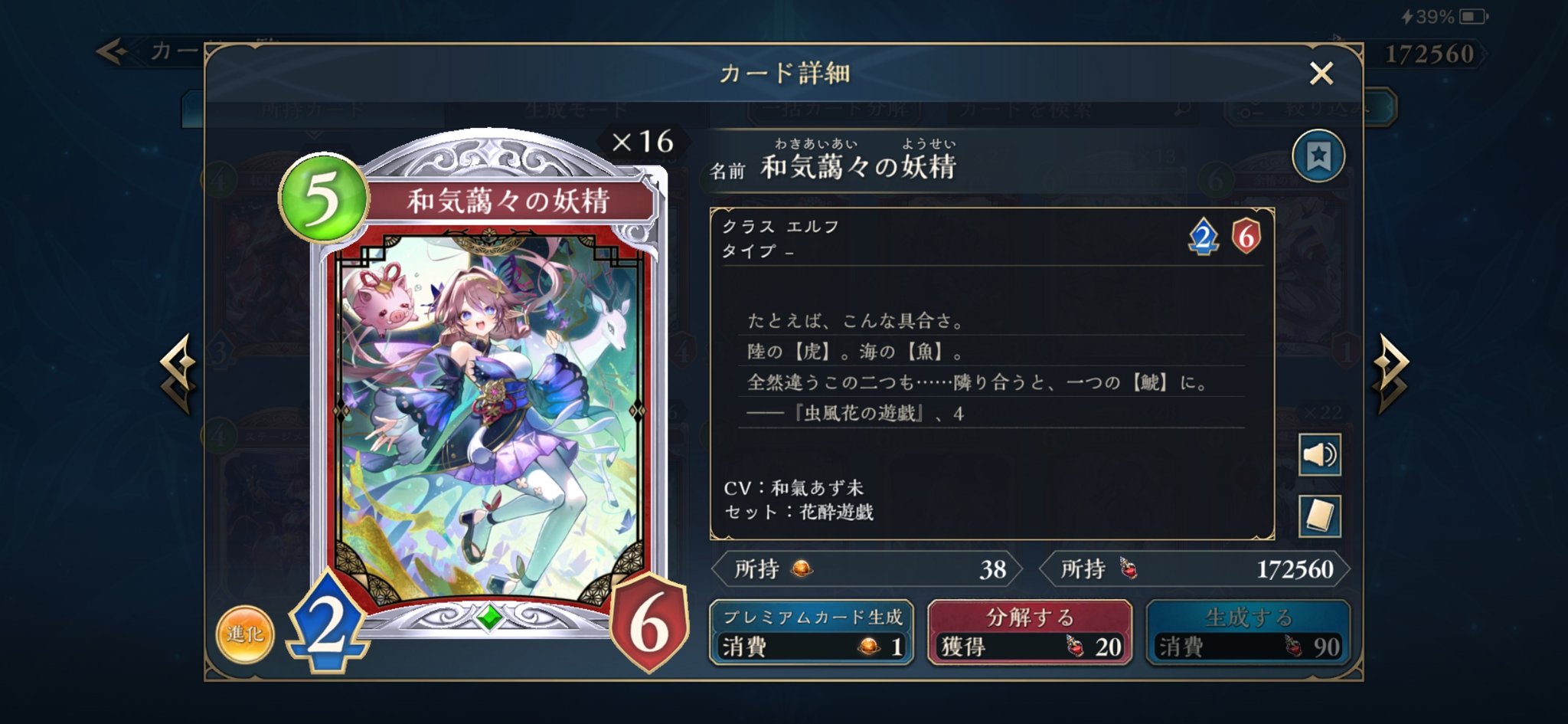The height and width of the screenshot is (724, 1568).
Task: Tap the small red 6 defense info icon
Action: 1246,236
